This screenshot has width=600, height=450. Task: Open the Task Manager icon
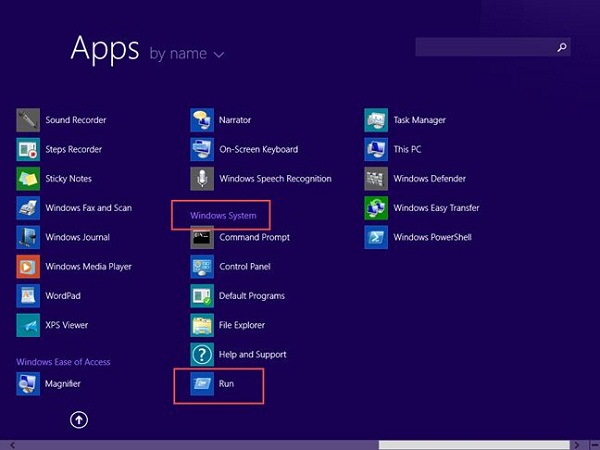(376, 120)
